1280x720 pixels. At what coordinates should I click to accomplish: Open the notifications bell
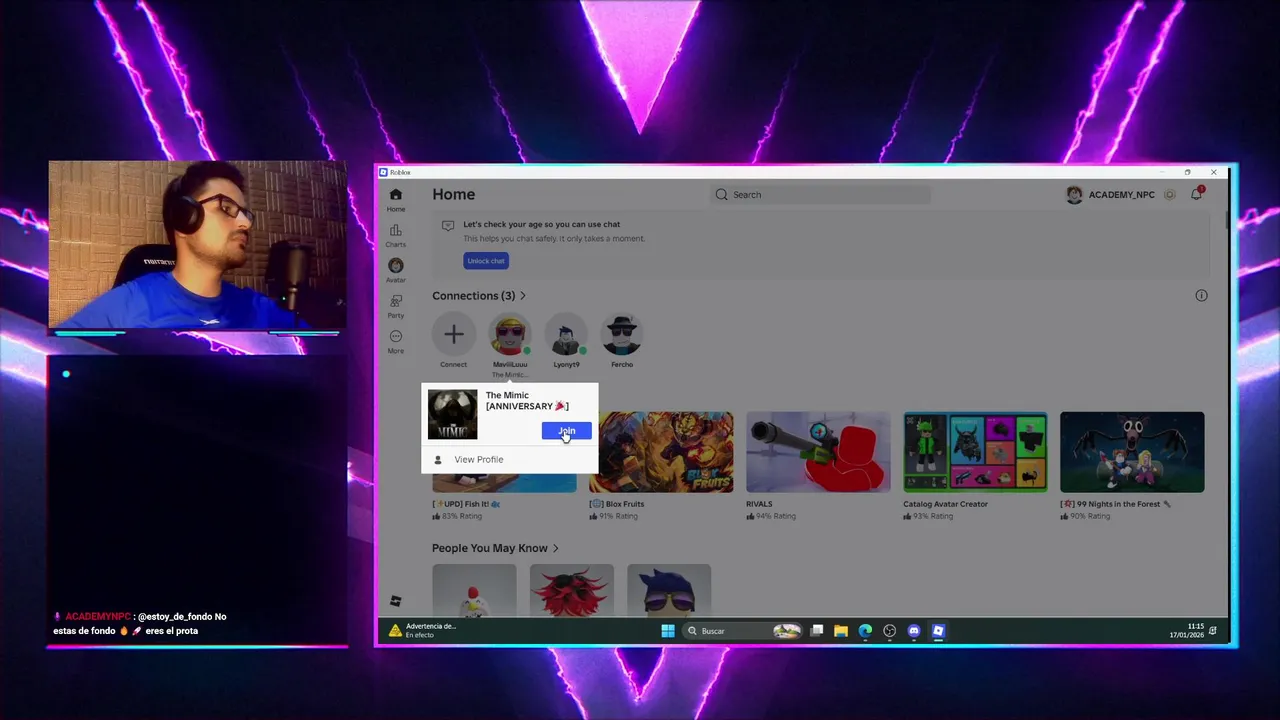[1196, 194]
